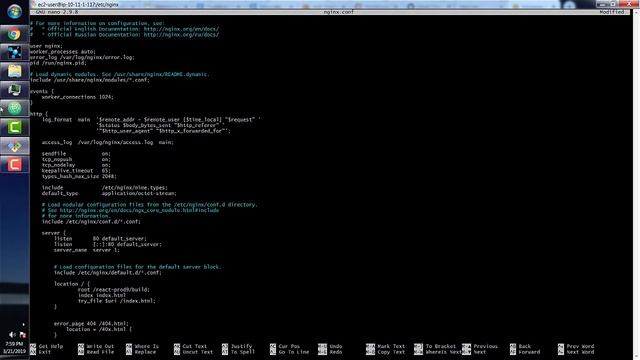Click the 'Modified' status in nano header

(x=611, y=12)
